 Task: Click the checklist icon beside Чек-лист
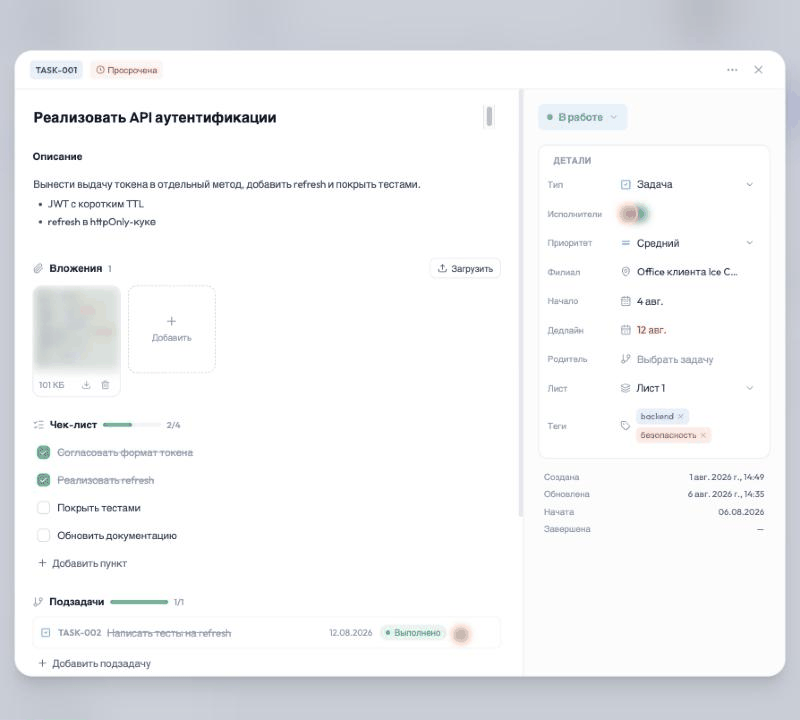38,425
